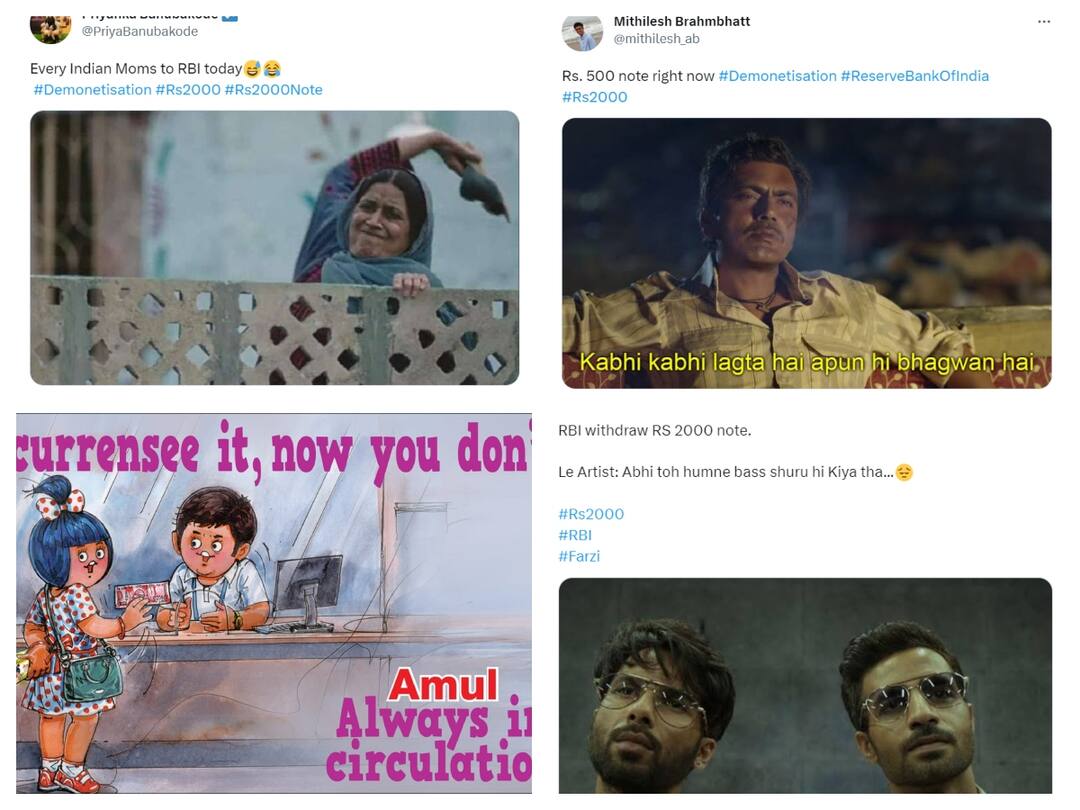Open the three-dot more options menu
This screenshot has height=810, width=1080.
pos(1044,21)
